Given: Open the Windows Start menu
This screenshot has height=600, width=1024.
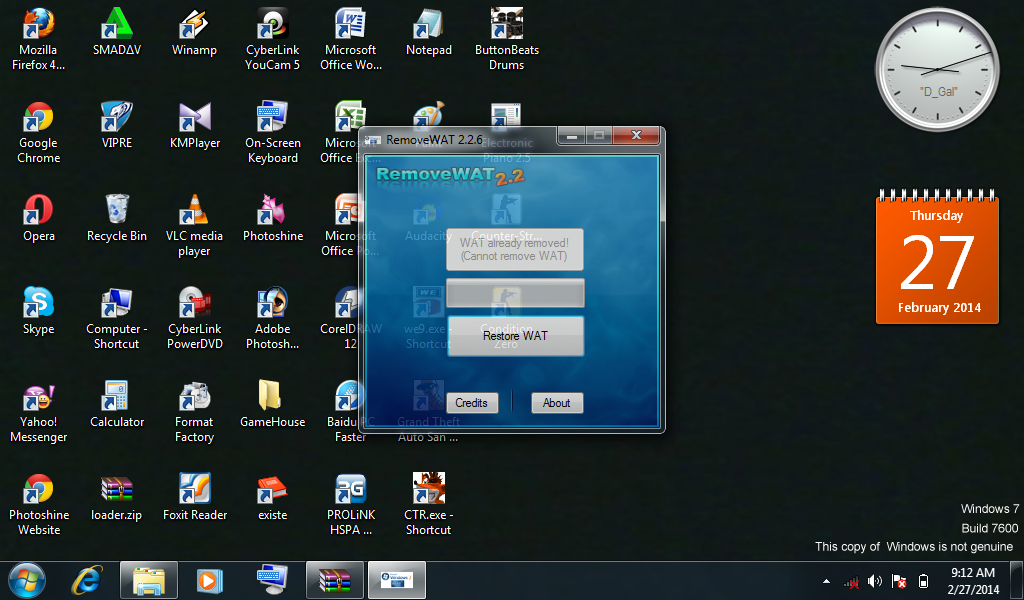Looking at the screenshot, I should click(27, 580).
